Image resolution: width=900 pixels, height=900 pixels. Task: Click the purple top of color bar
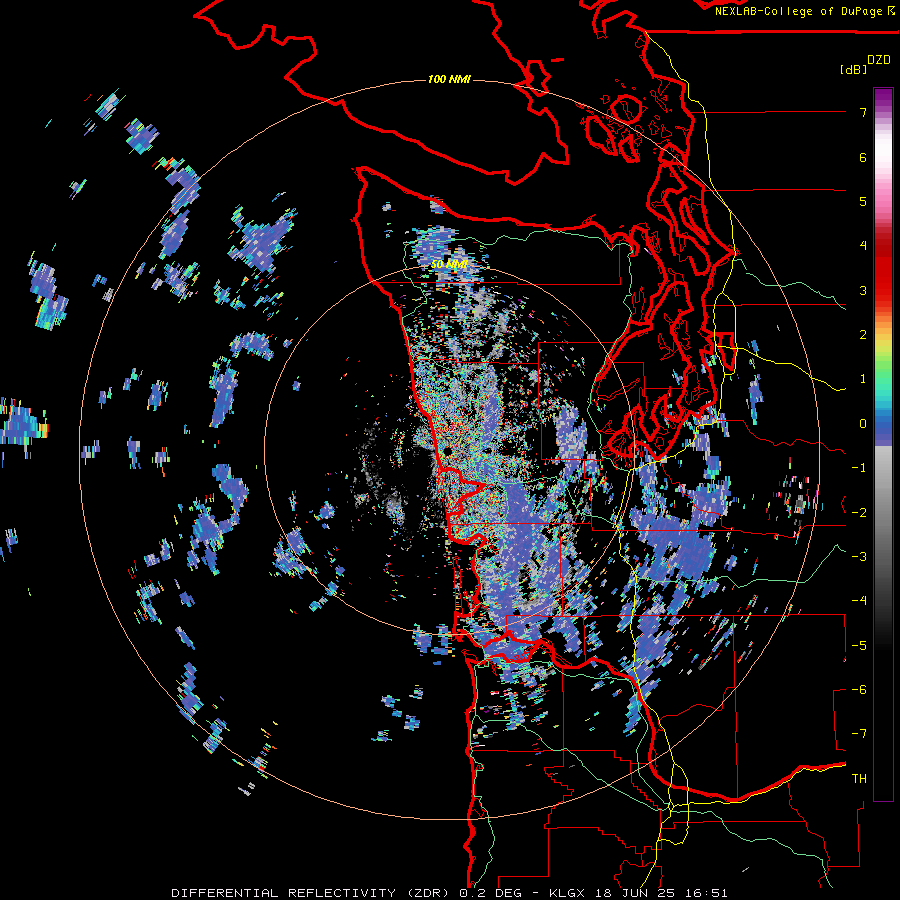pyautogui.click(x=883, y=98)
